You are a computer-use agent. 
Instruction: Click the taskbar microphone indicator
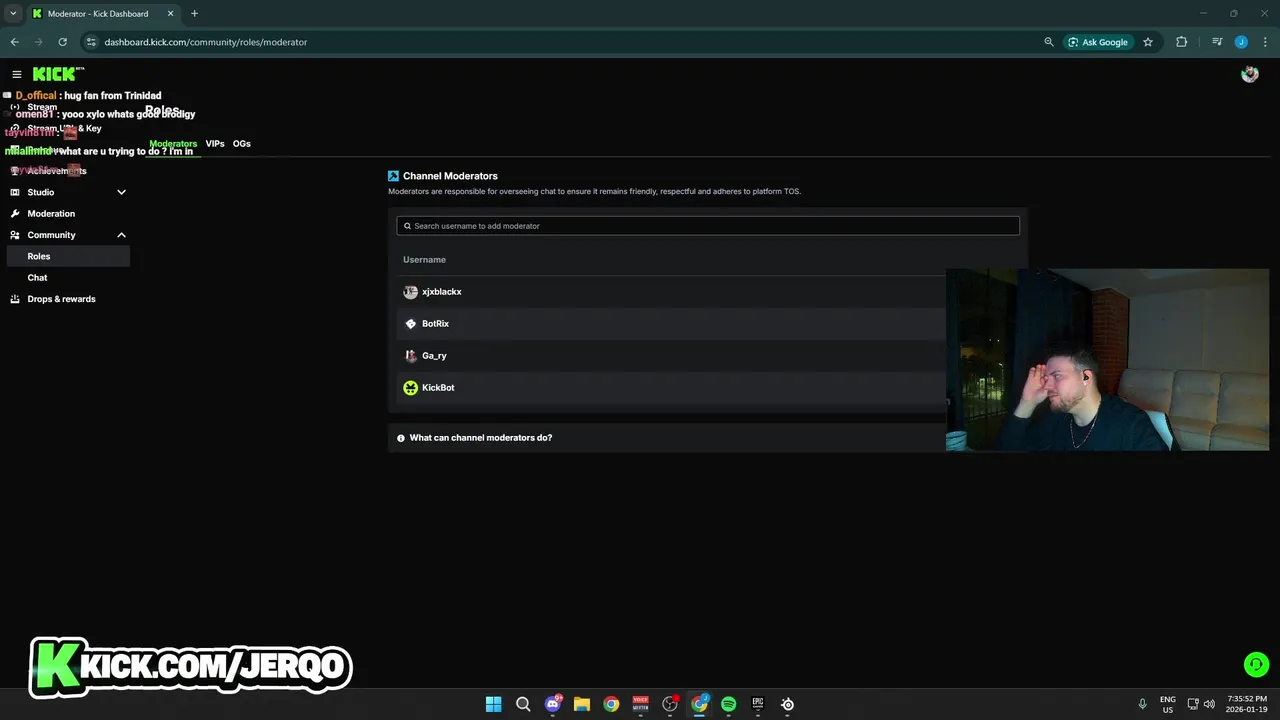(x=1143, y=704)
